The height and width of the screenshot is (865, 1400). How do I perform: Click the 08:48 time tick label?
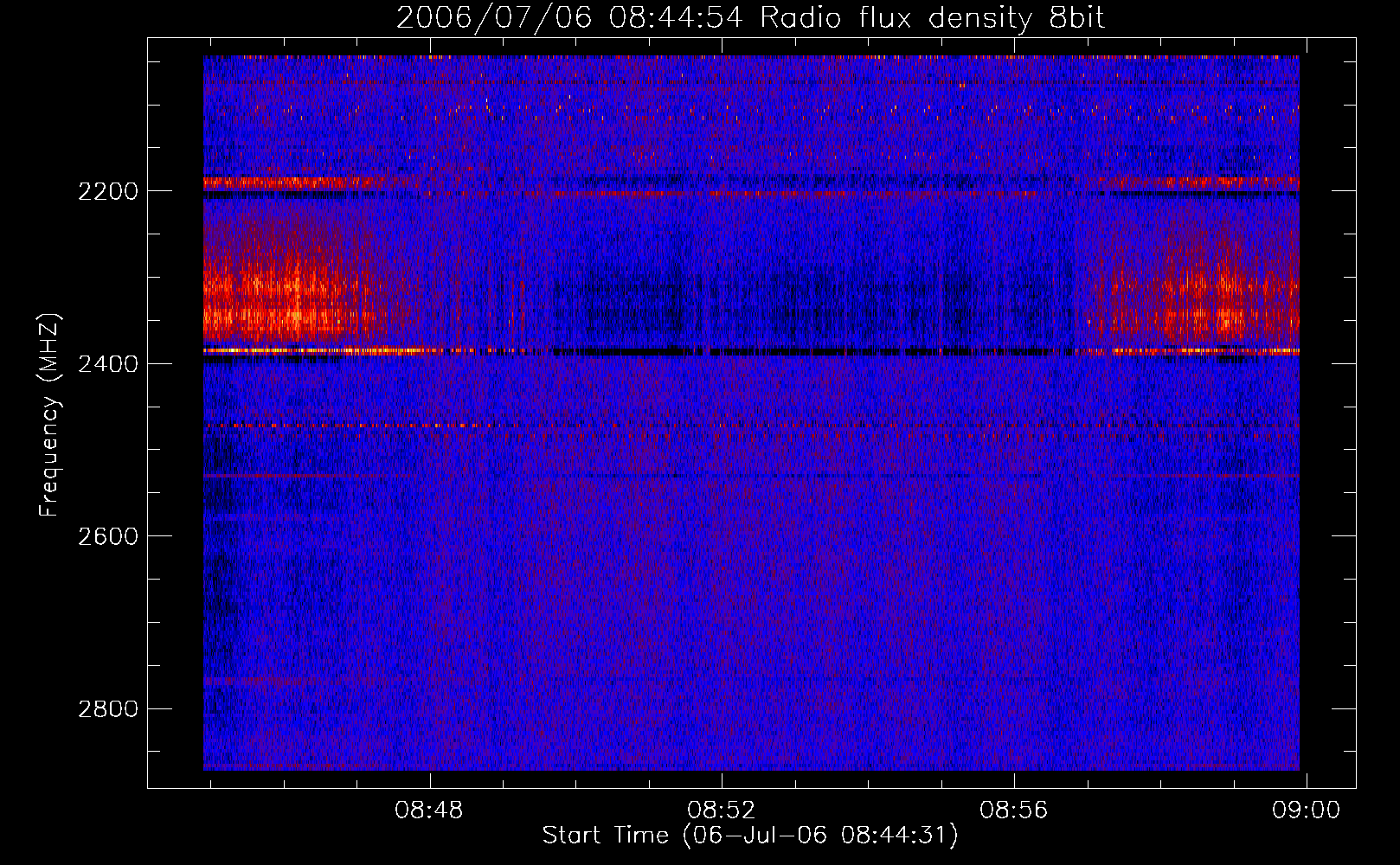pos(429,811)
